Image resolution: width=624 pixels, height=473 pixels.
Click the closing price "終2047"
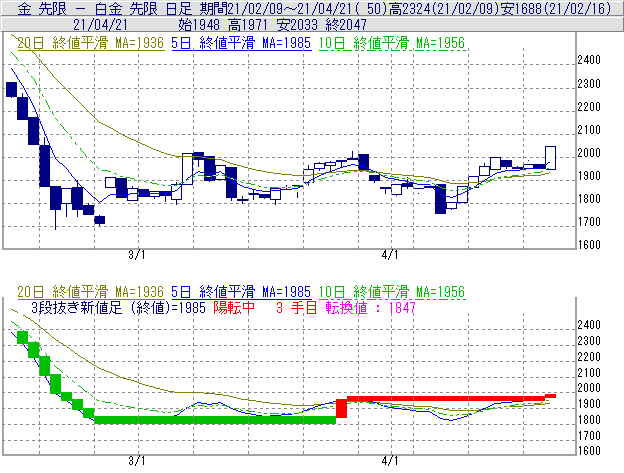pyautogui.click(x=346, y=25)
